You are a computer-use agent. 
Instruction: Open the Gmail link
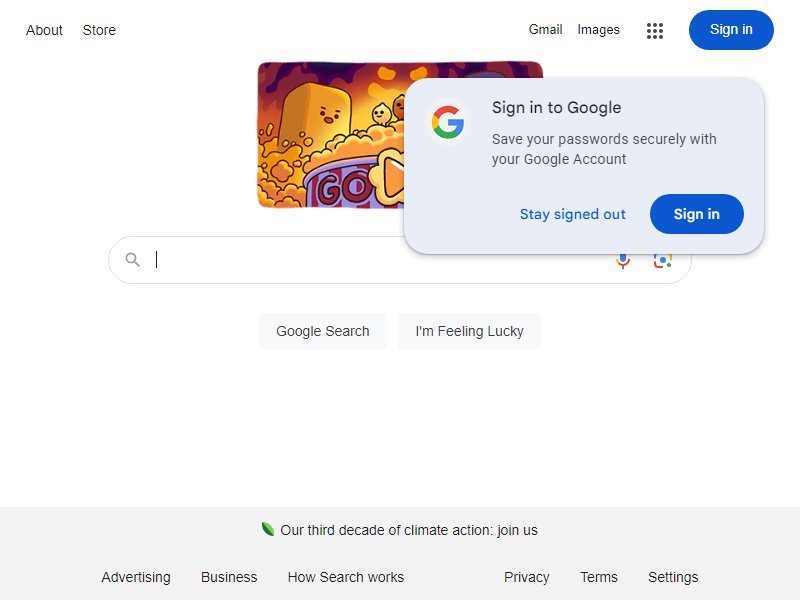point(545,30)
